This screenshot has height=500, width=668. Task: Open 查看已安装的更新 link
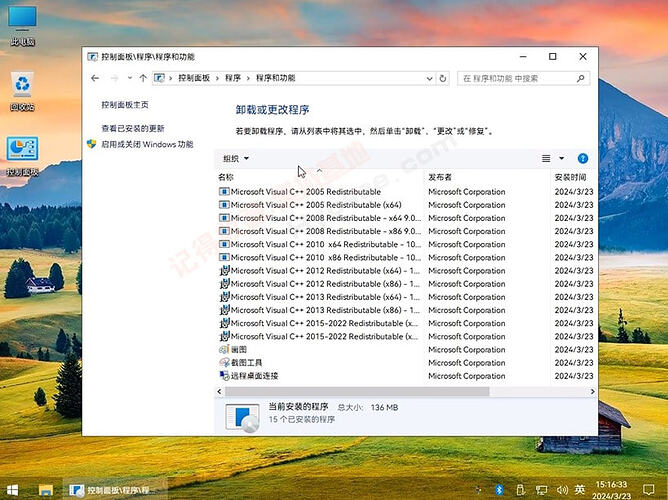pos(132,128)
